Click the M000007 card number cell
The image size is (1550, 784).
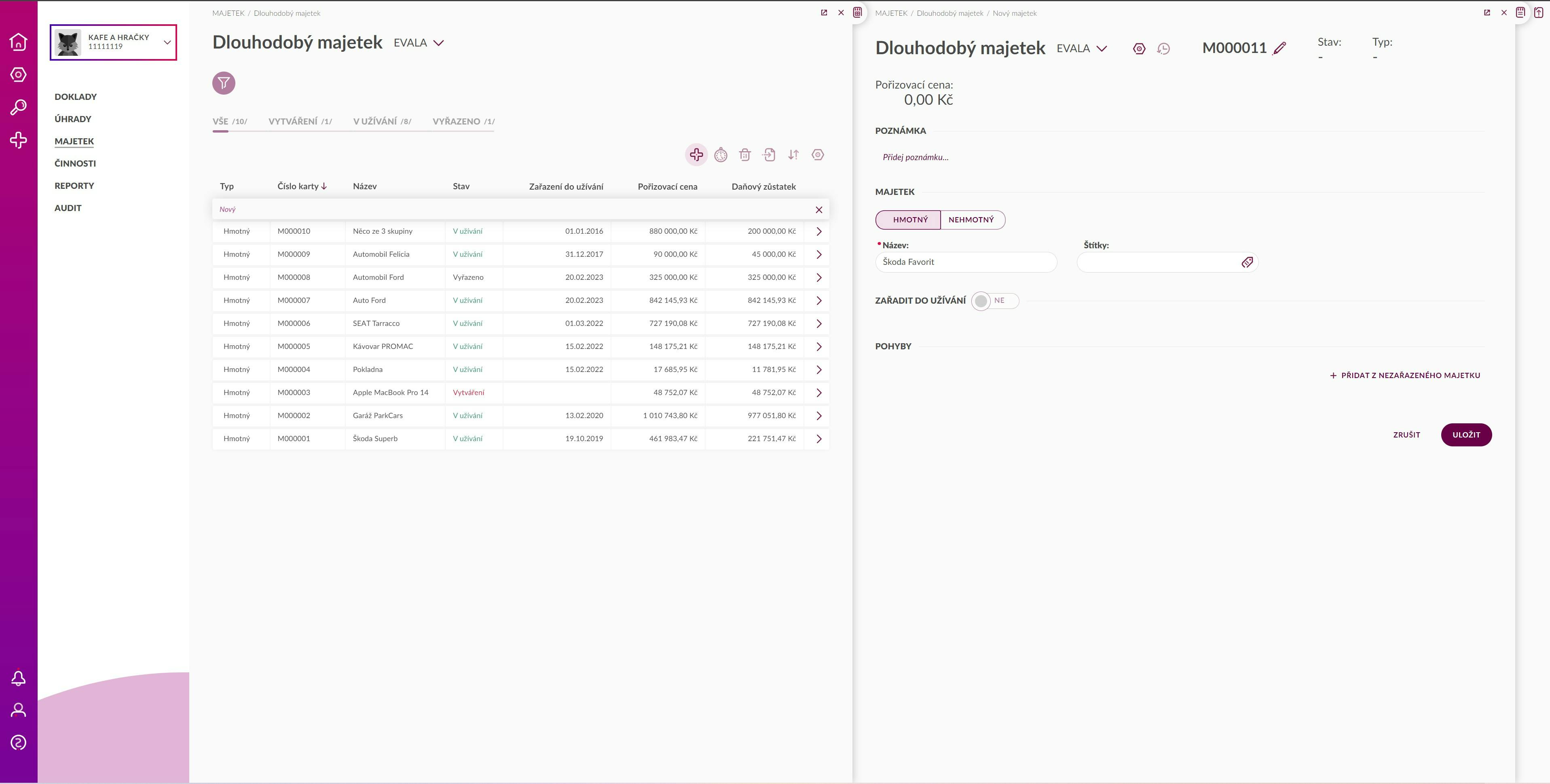point(294,300)
